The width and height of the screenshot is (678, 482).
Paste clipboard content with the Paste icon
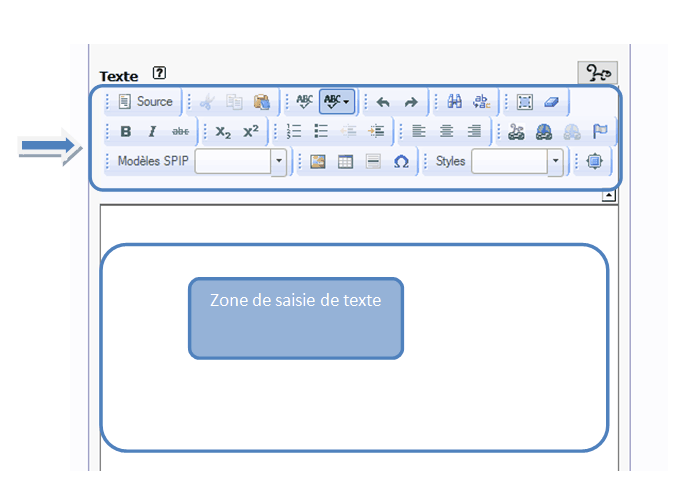(x=261, y=102)
